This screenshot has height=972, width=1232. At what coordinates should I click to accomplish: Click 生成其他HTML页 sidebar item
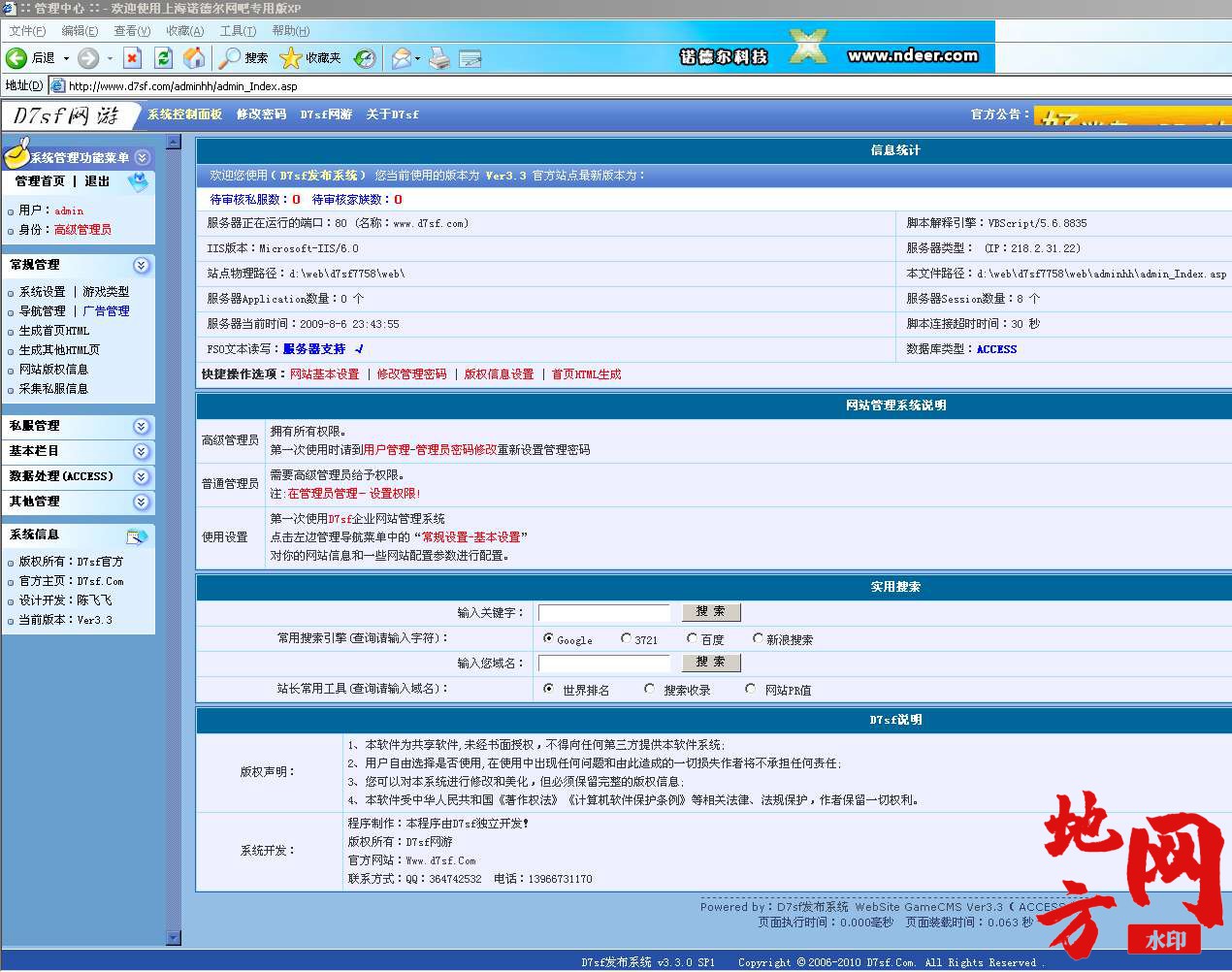(x=59, y=349)
